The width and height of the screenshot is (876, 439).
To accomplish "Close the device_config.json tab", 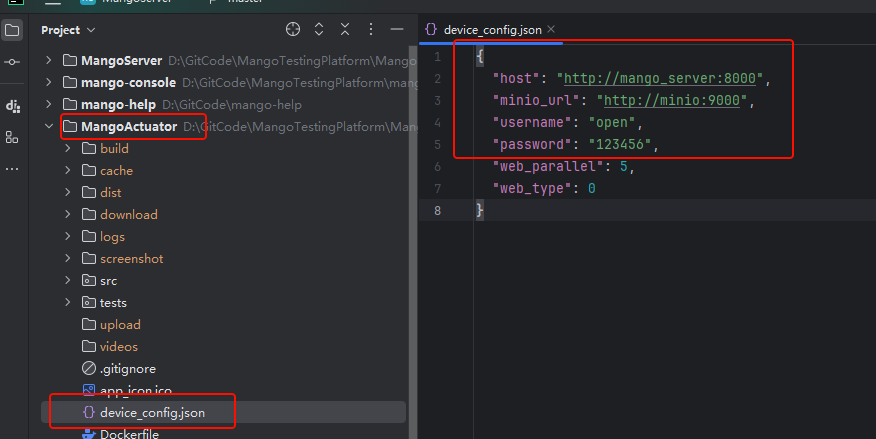I will 551,30.
